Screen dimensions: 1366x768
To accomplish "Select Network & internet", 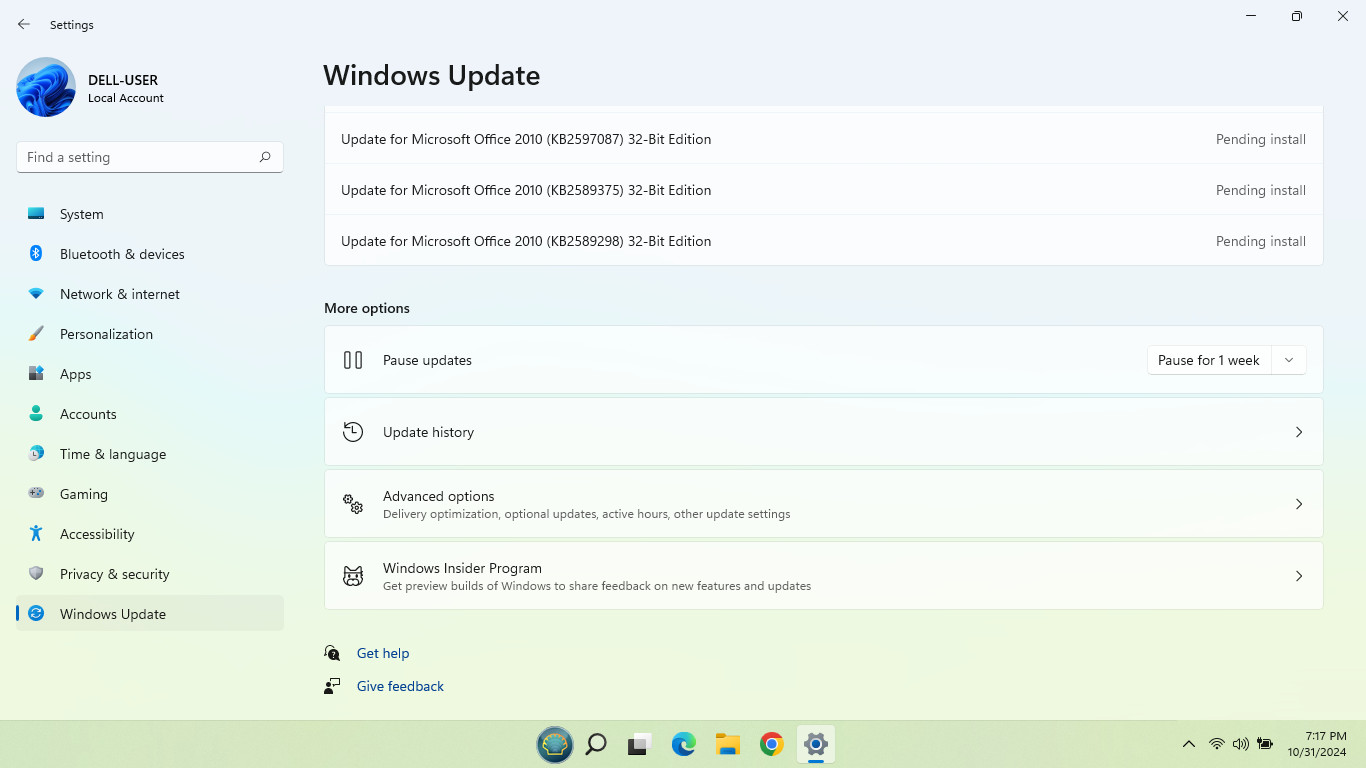I will 150,294.
